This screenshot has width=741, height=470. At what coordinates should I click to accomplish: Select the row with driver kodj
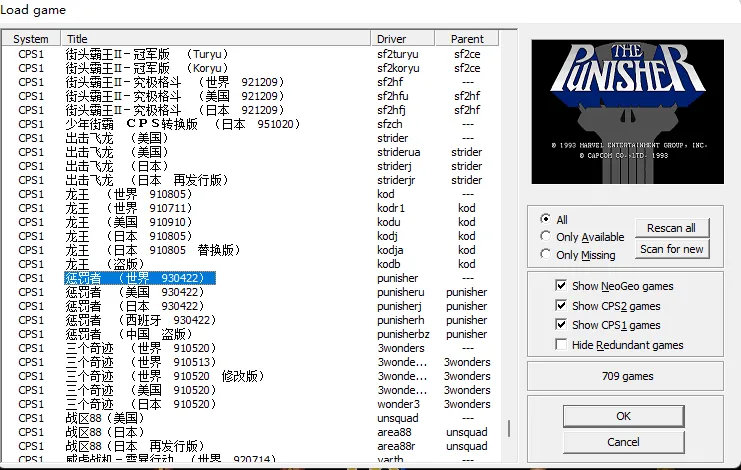point(250,236)
